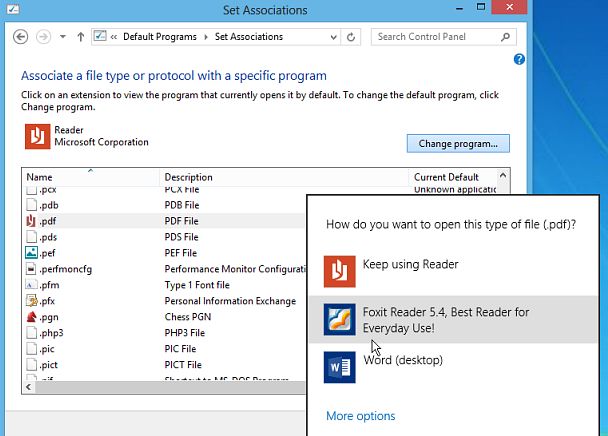Viewport: 608px width, 436px height.
Task: Click the Change program button
Action: 458,144
